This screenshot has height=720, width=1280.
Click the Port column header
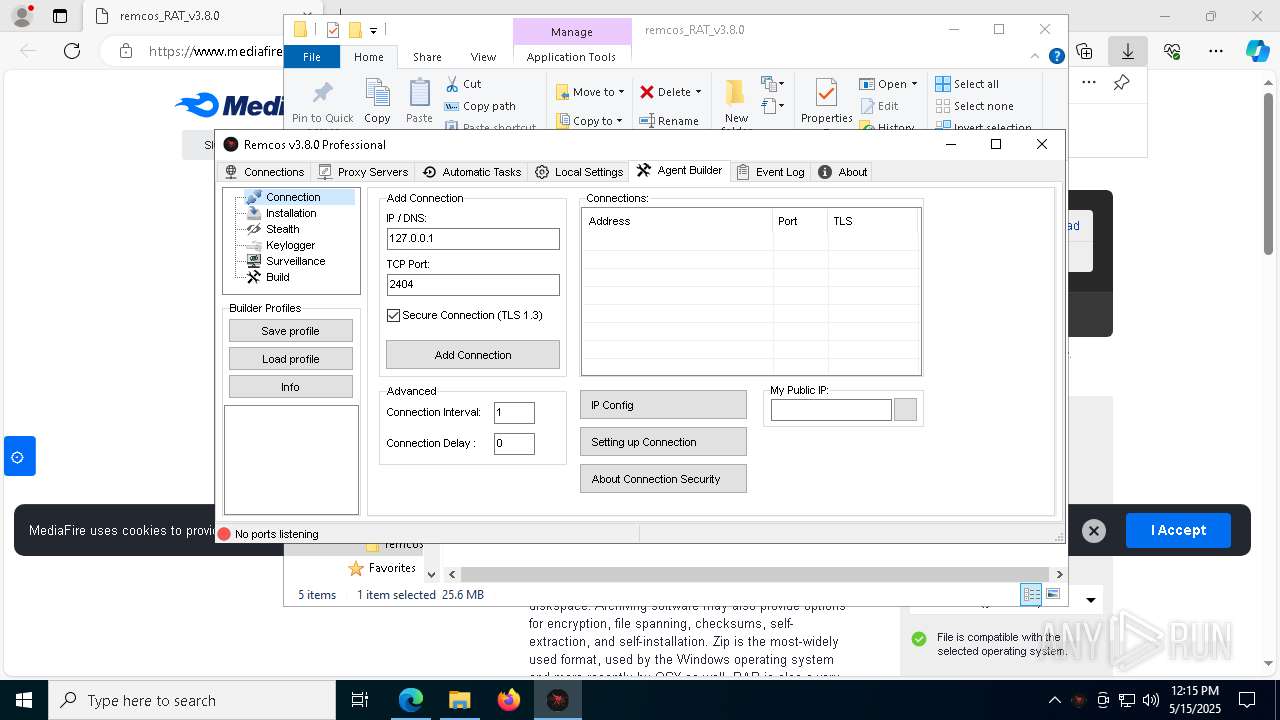coord(801,221)
